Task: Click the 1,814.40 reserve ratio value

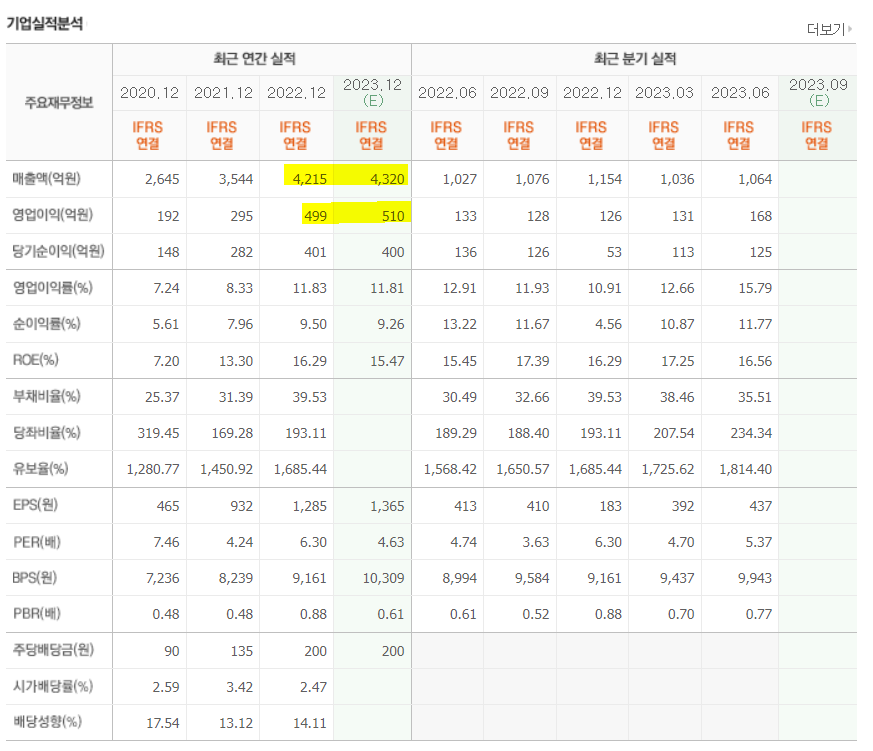Action: 746,469
